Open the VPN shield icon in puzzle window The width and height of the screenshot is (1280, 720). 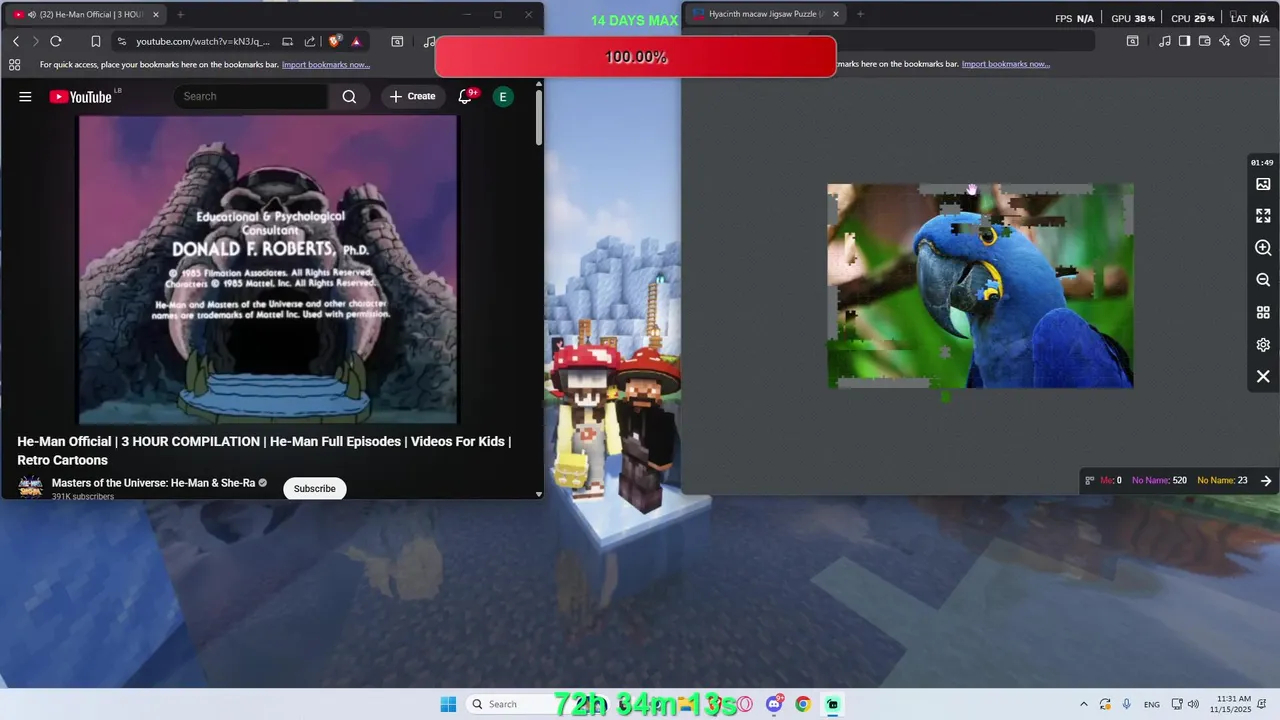click(1244, 41)
